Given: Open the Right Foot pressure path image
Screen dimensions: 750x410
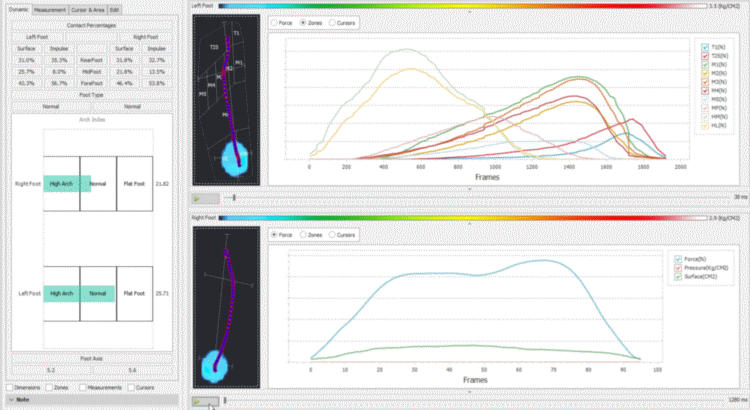Looking at the screenshot, I should click(226, 307).
